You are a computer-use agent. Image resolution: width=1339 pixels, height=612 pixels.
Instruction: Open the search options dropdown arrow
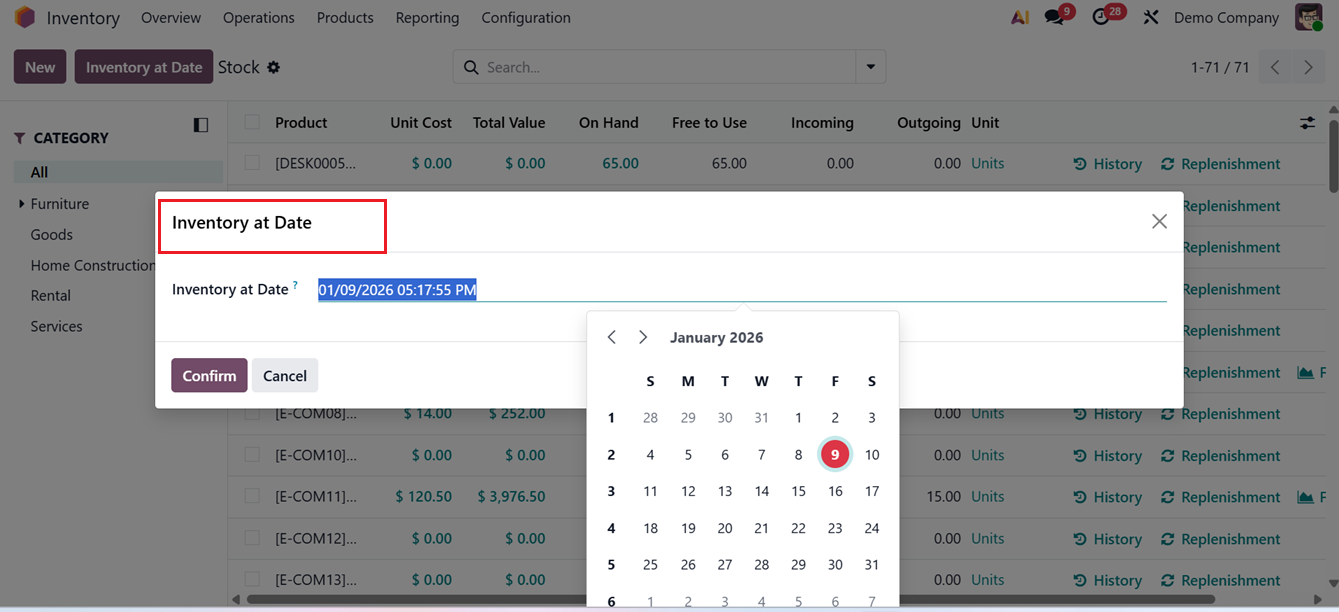coord(869,66)
